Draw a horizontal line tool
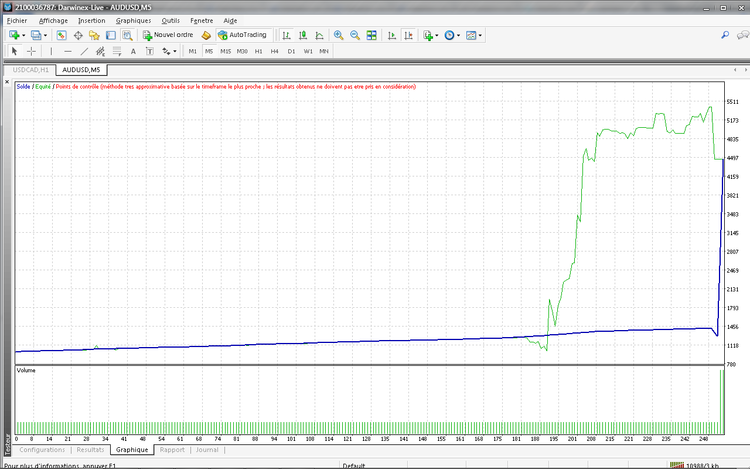The height and width of the screenshot is (469, 750). pyautogui.click(x=67, y=51)
